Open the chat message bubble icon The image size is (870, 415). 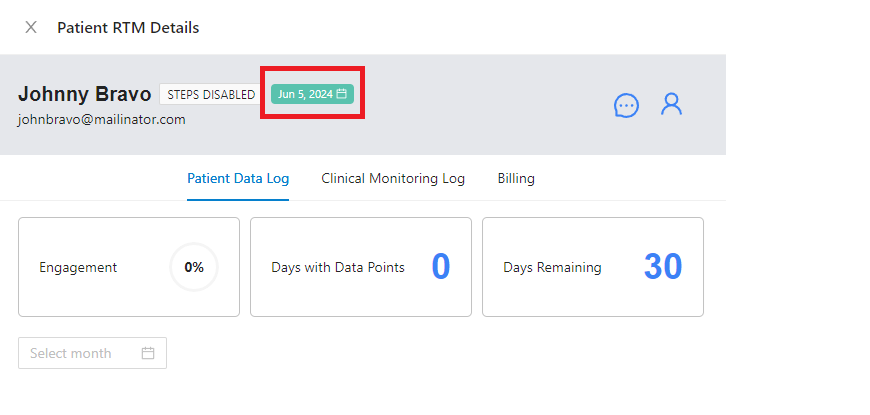coord(626,105)
